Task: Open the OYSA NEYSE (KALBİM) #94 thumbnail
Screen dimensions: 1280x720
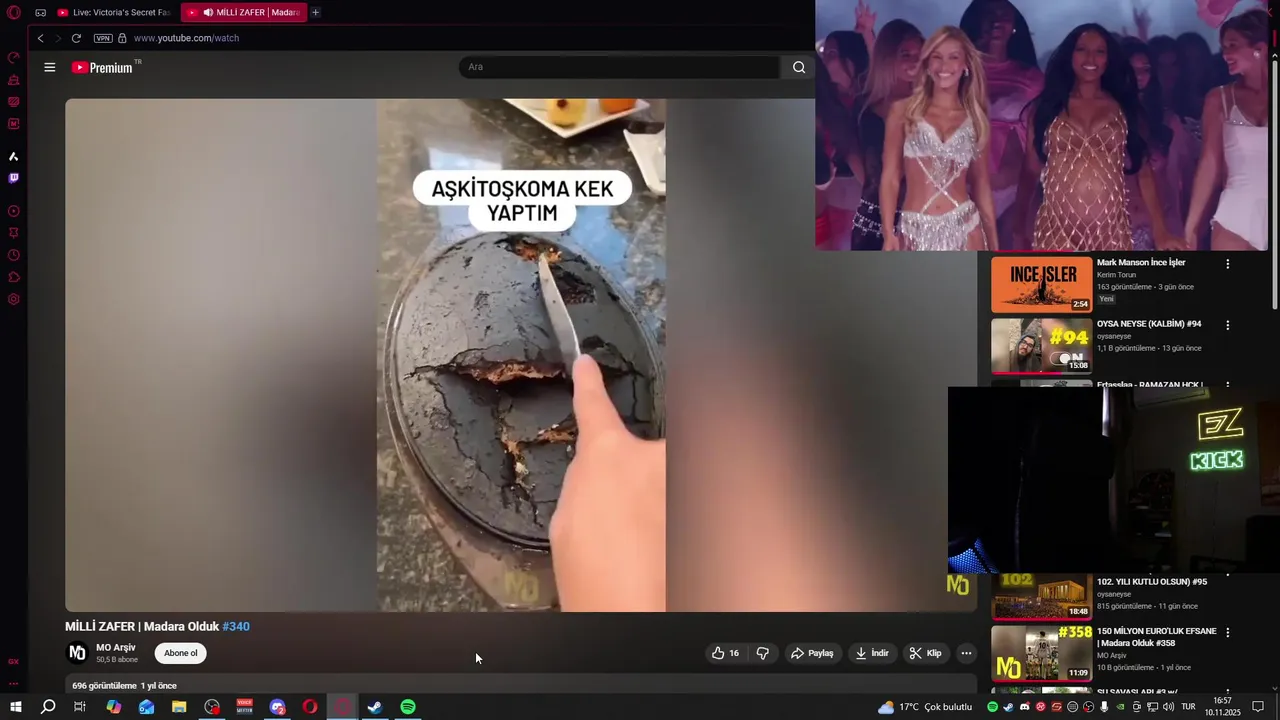Action: [x=1042, y=345]
